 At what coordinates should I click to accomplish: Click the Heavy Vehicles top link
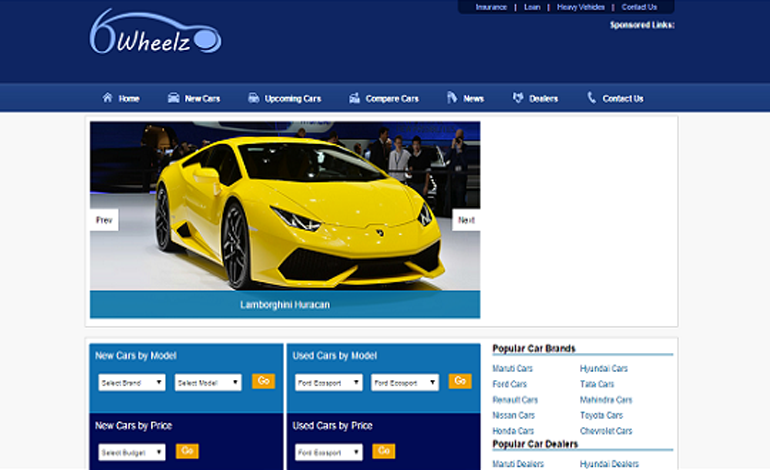[x=580, y=7]
